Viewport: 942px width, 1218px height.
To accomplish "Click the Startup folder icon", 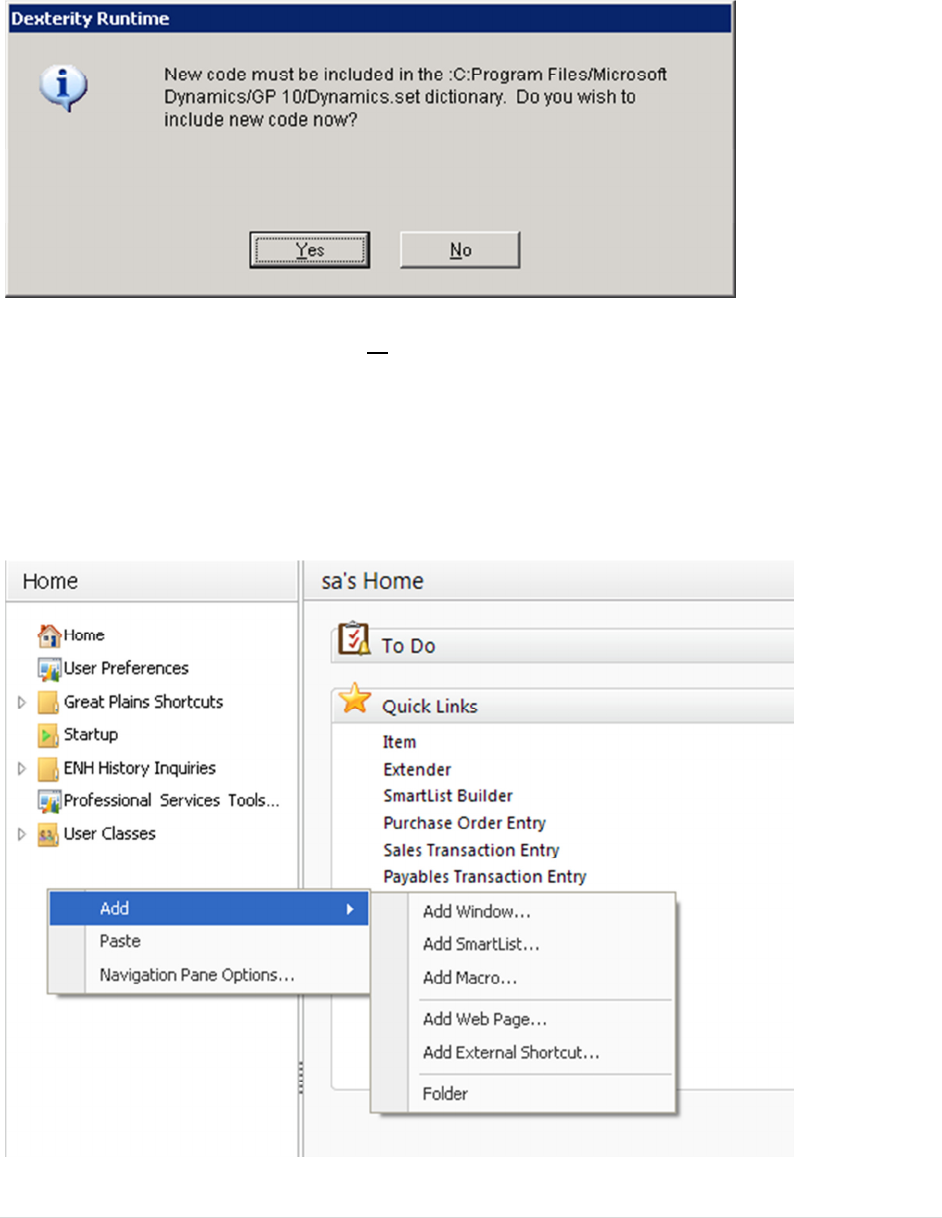I will coord(50,735).
